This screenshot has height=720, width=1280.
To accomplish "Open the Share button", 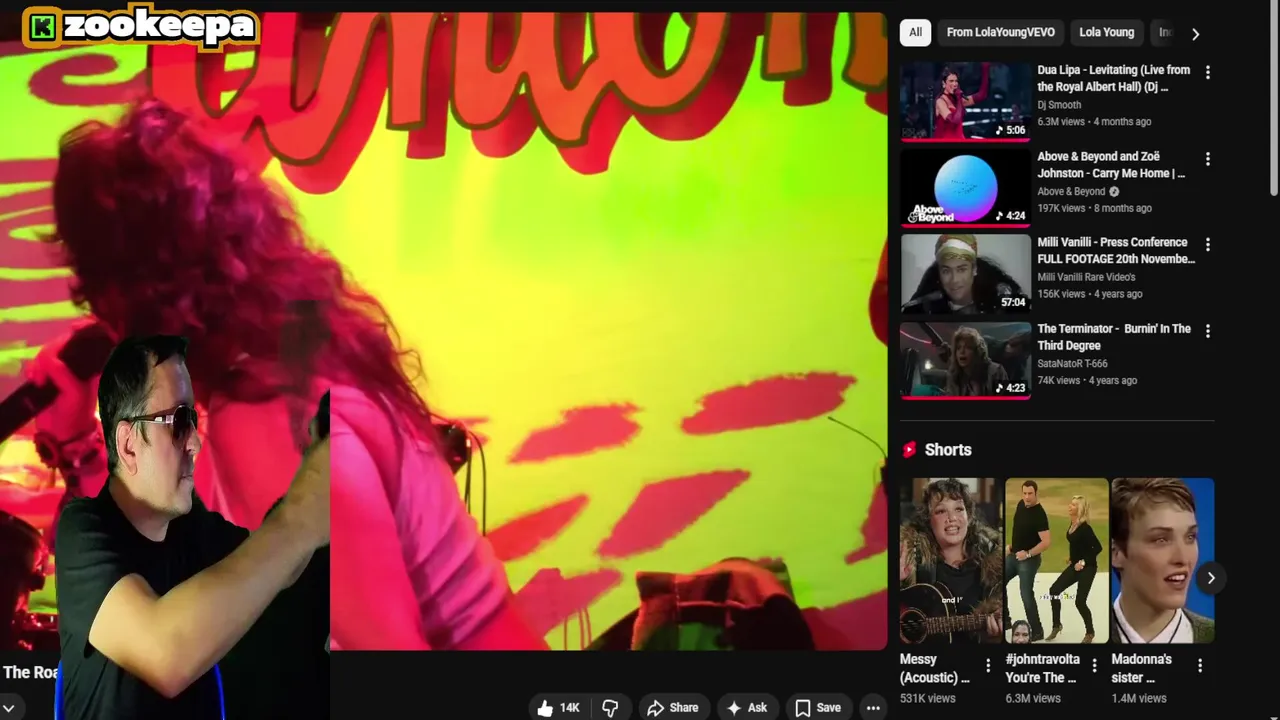I will (672, 708).
